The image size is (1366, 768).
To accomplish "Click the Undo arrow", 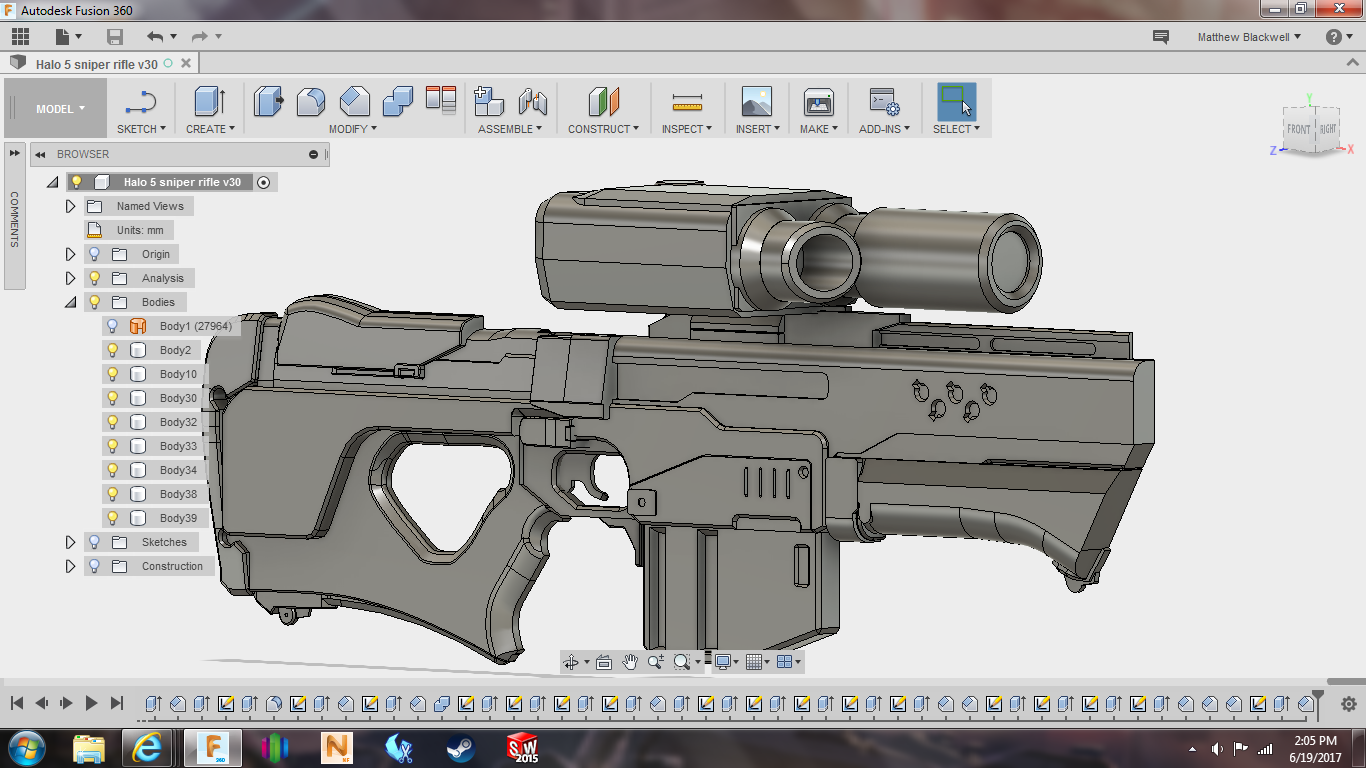I will (x=155, y=37).
